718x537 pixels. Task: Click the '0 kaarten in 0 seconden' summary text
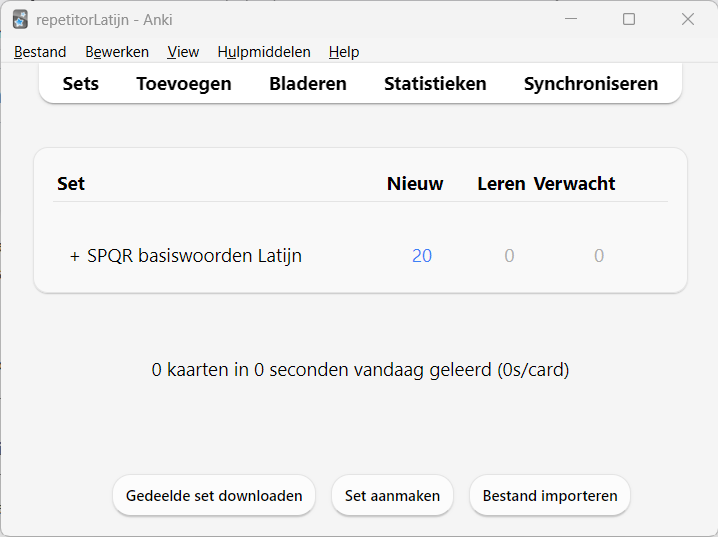(x=360, y=370)
